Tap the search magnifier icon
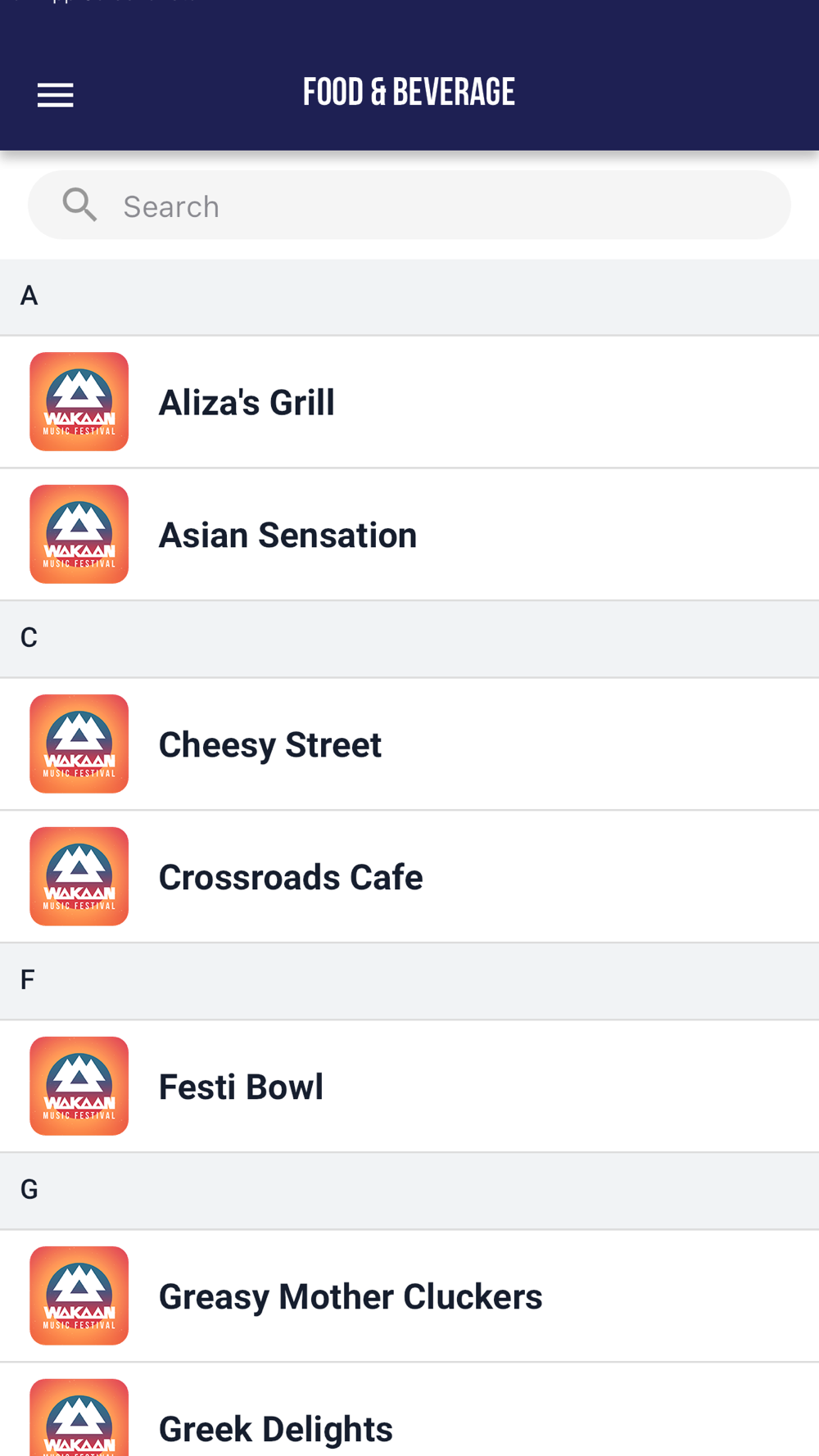This screenshot has height=1456, width=819. click(79, 205)
